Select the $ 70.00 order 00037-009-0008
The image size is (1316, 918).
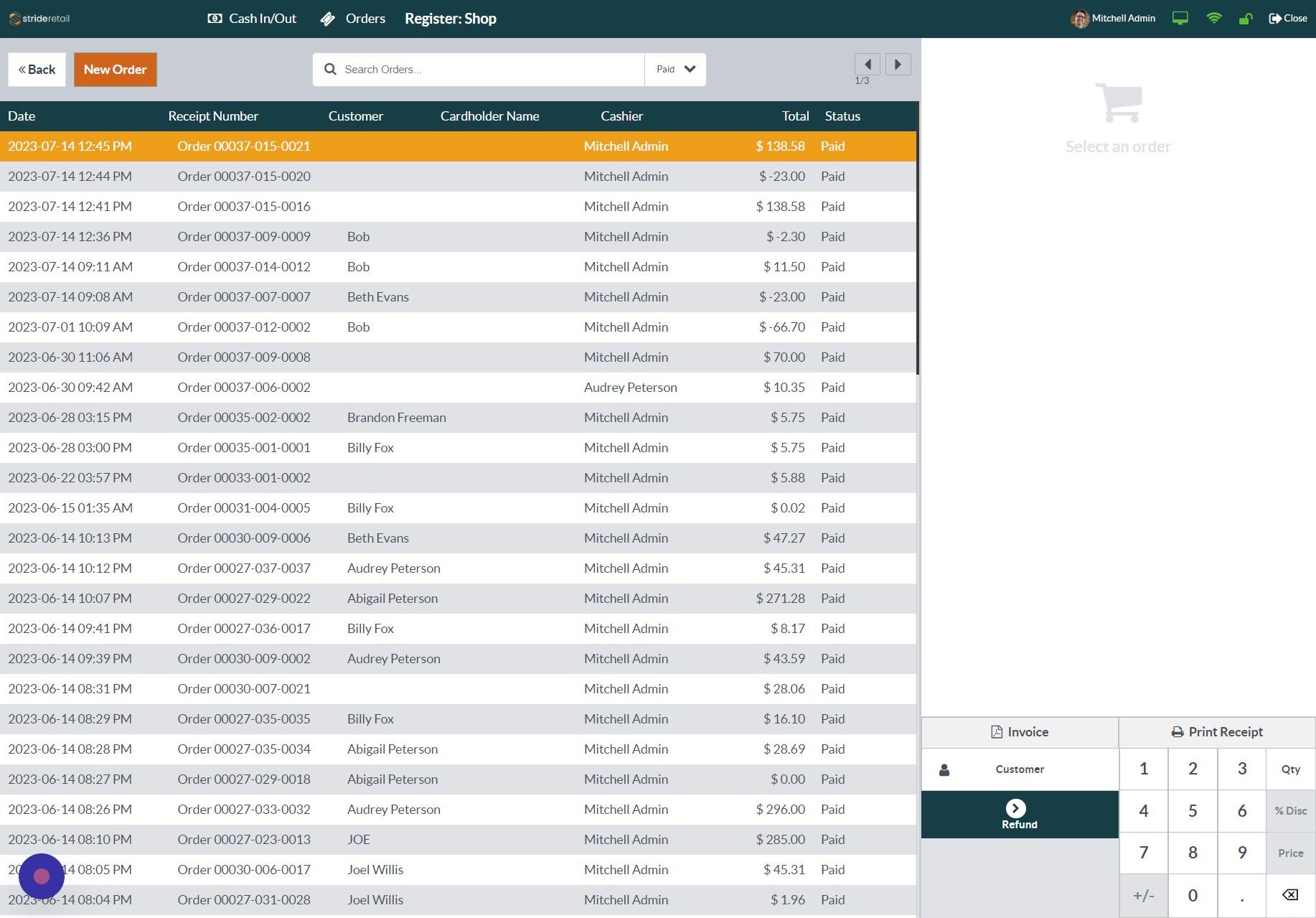(x=458, y=357)
